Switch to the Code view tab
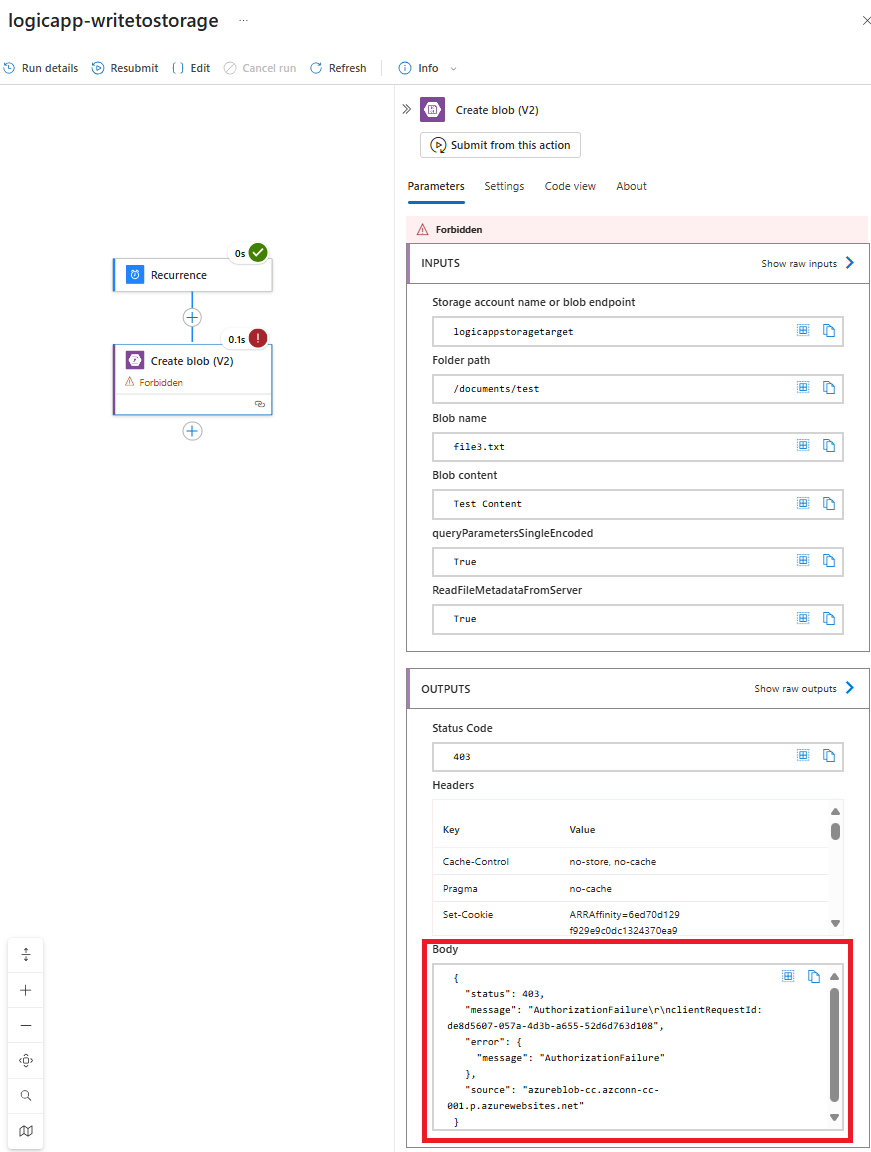The width and height of the screenshot is (871, 1152). pyautogui.click(x=570, y=186)
